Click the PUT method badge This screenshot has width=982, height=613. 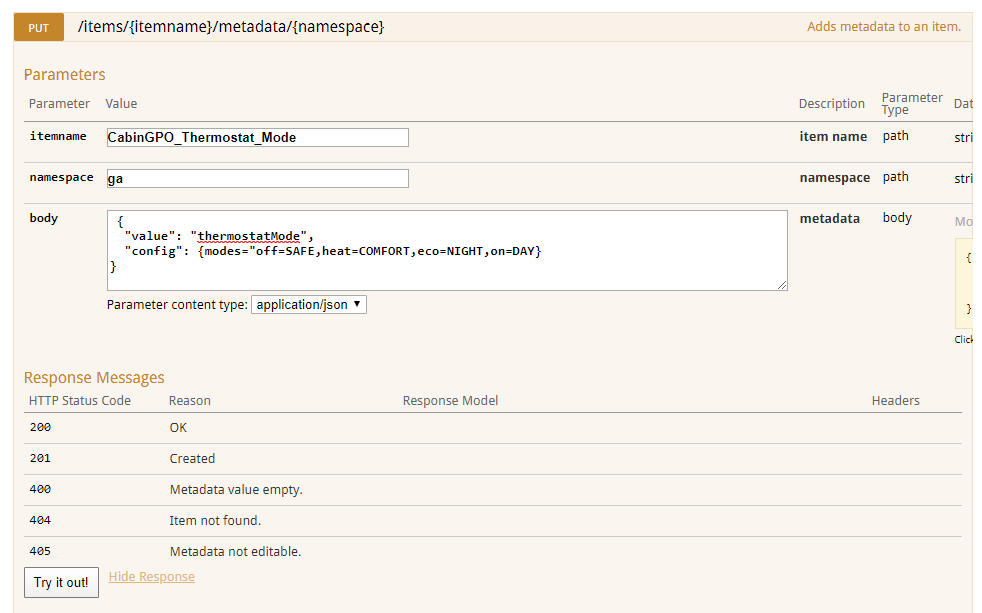[x=38, y=28]
